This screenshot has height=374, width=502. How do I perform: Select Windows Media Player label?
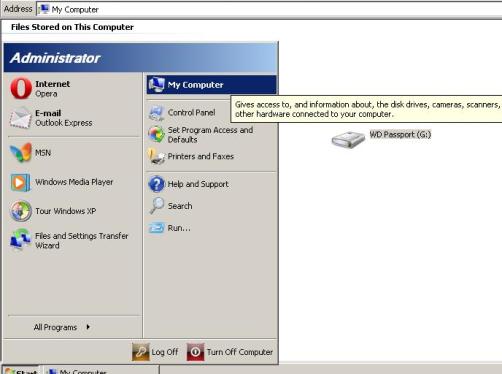tap(74, 182)
